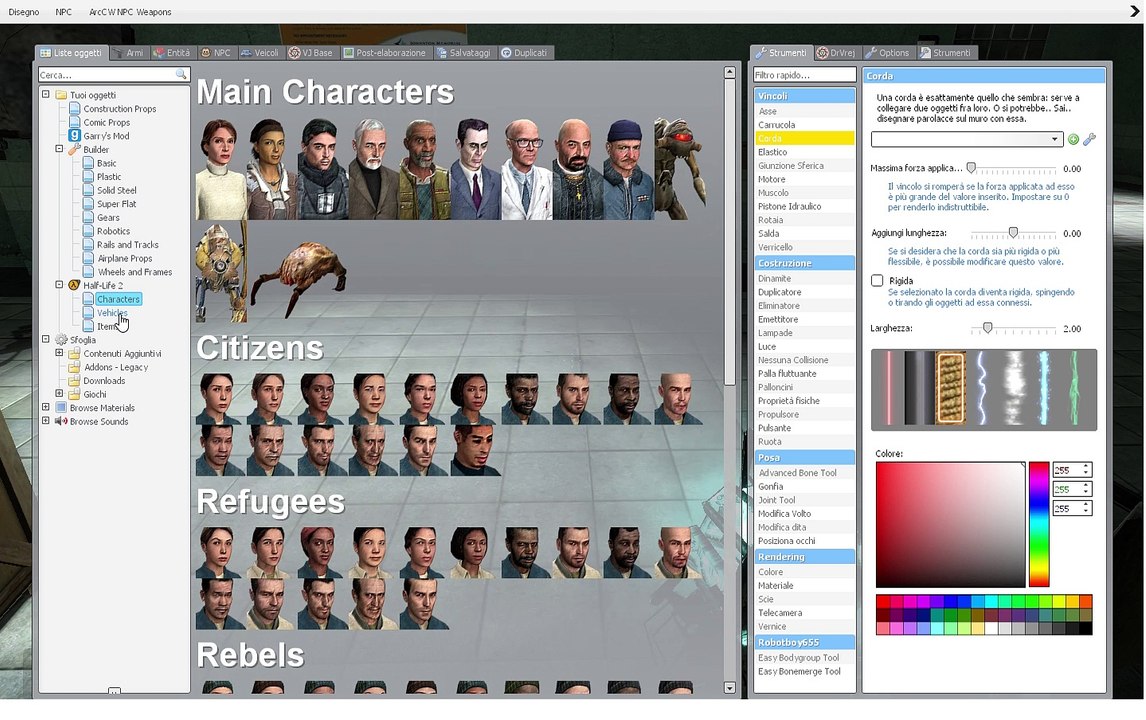
Task: Select Dr. Kleiner character portrait
Action: 527,169
